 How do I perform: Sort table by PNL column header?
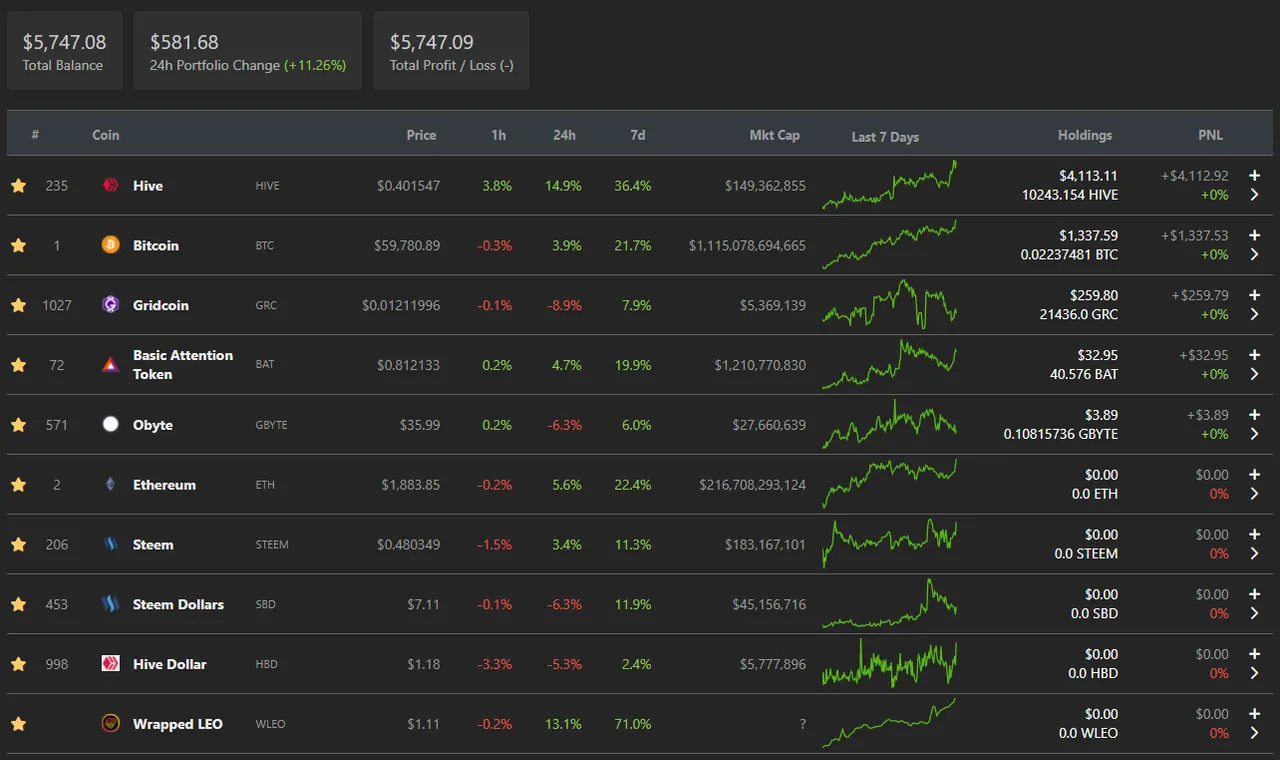(1210, 135)
